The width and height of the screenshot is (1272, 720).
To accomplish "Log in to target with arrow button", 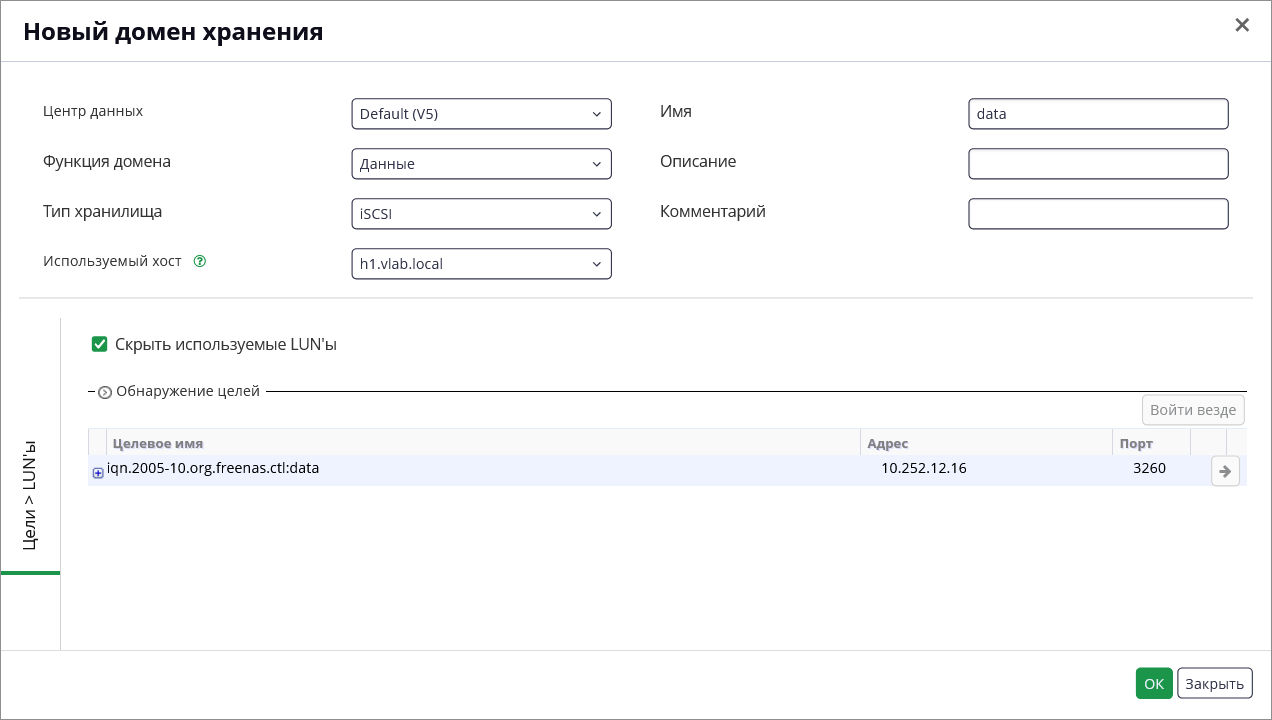I will (x=1225, y=471).
